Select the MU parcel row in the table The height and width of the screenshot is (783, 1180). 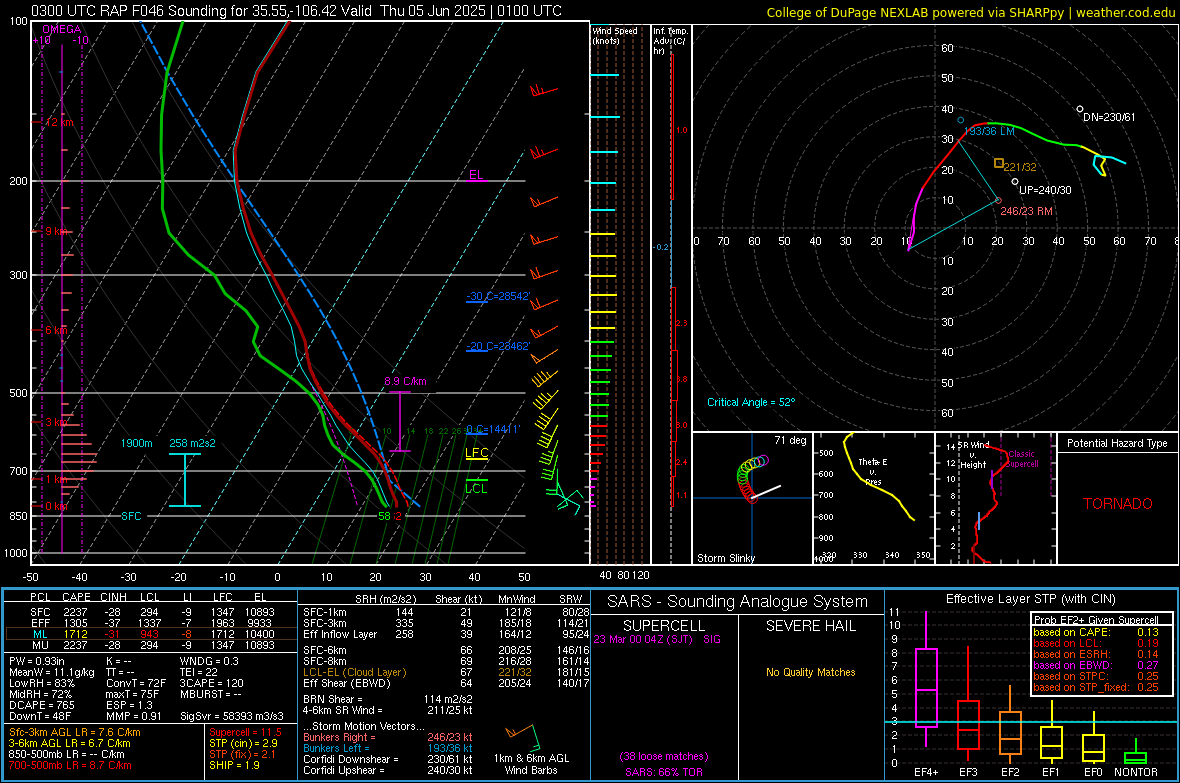[152, 644]
